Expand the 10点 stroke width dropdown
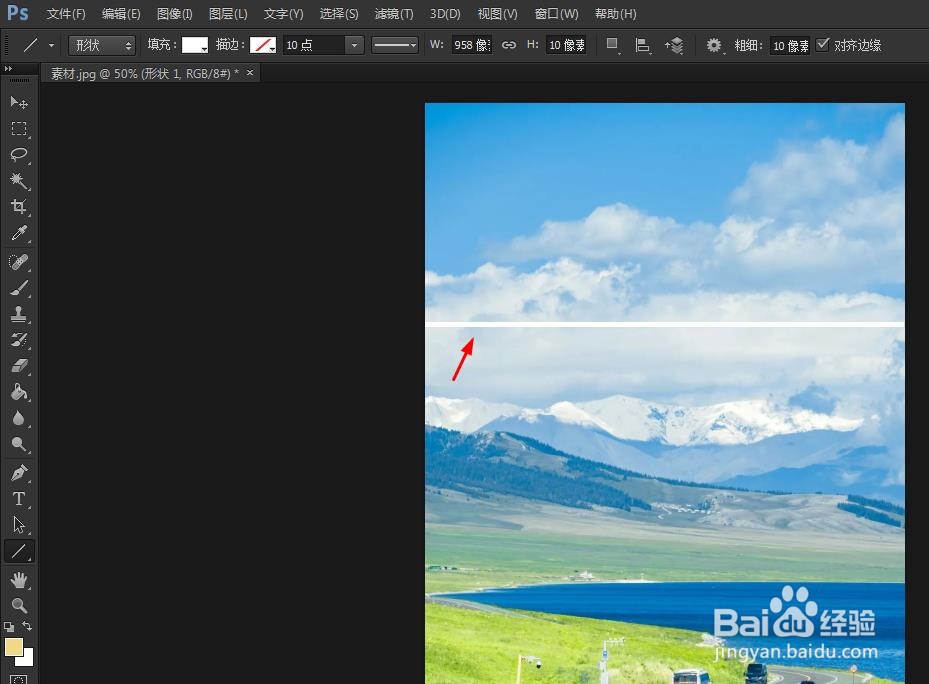The height and width of the screenshot is (684, 929). [x=354, y=44]
